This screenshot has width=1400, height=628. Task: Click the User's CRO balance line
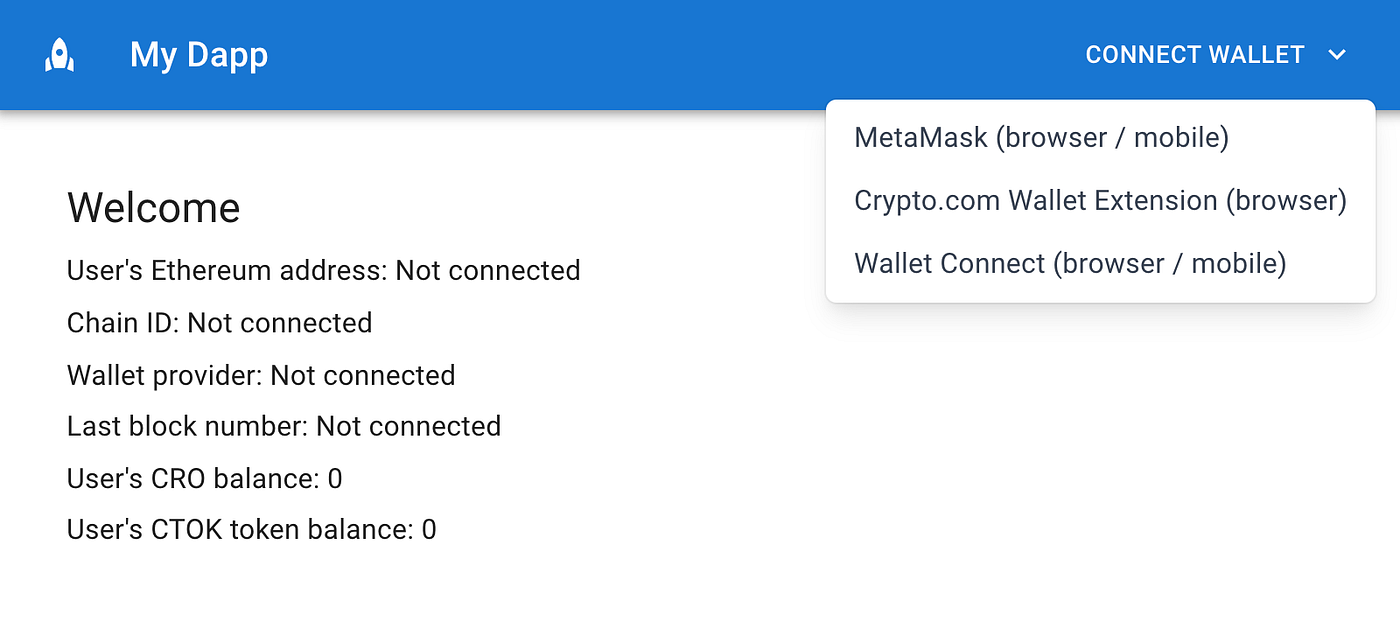[x=204, y=478]
